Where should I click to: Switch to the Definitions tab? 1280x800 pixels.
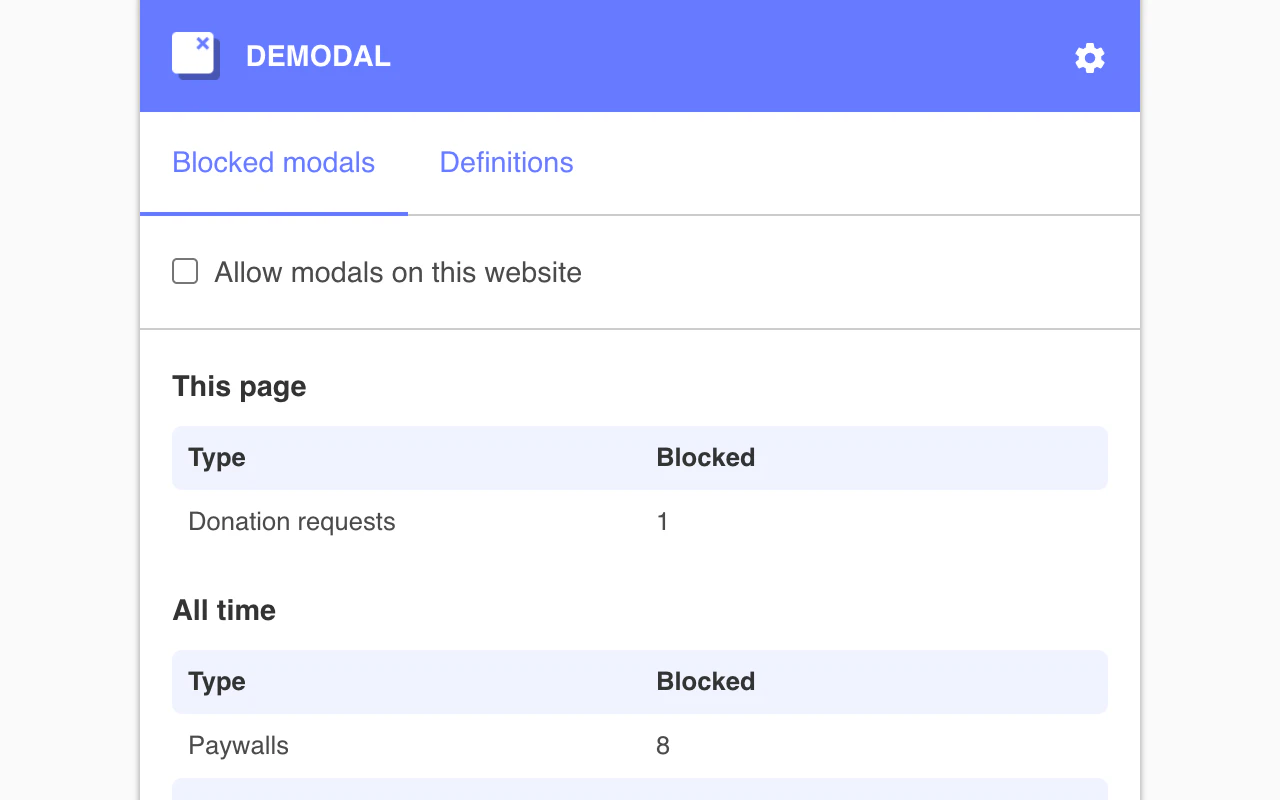[x=506, y=162]
